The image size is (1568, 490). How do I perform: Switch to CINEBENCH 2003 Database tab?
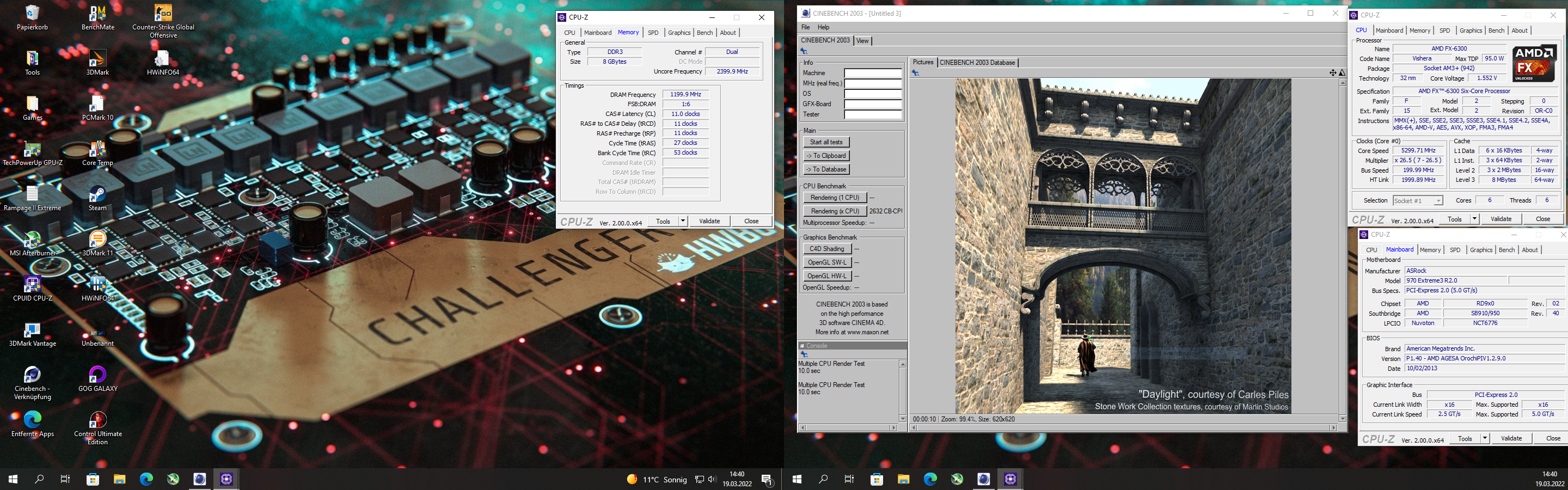(x=977, y=63)
